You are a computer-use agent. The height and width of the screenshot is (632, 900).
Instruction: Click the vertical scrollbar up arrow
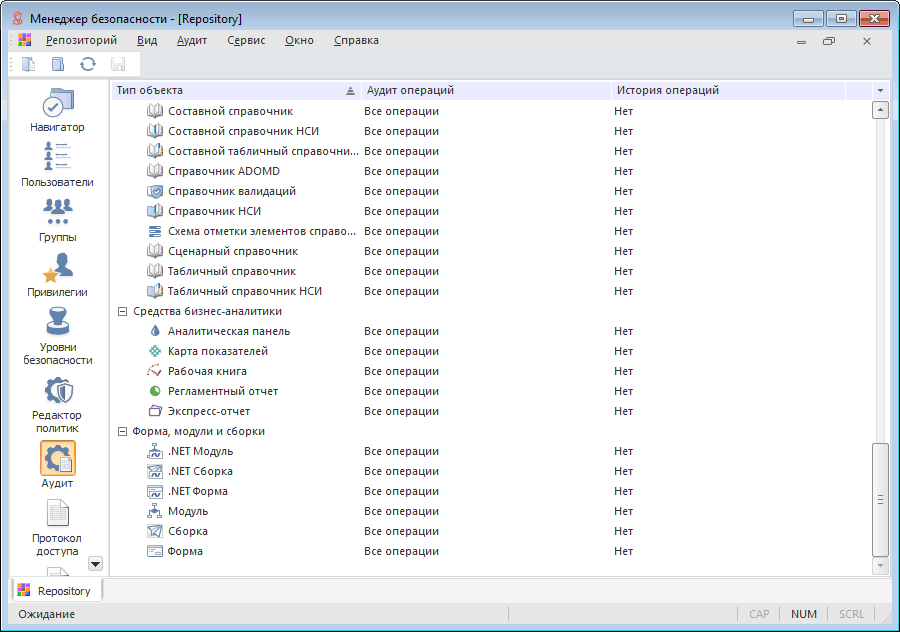(880, 110)
